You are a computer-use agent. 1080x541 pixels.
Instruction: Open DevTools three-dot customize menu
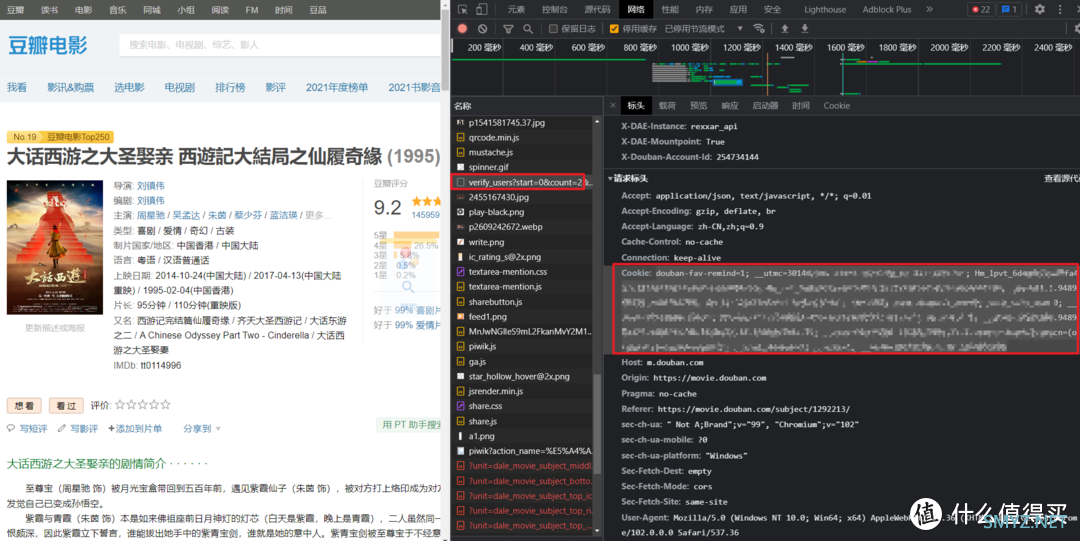1060,10
